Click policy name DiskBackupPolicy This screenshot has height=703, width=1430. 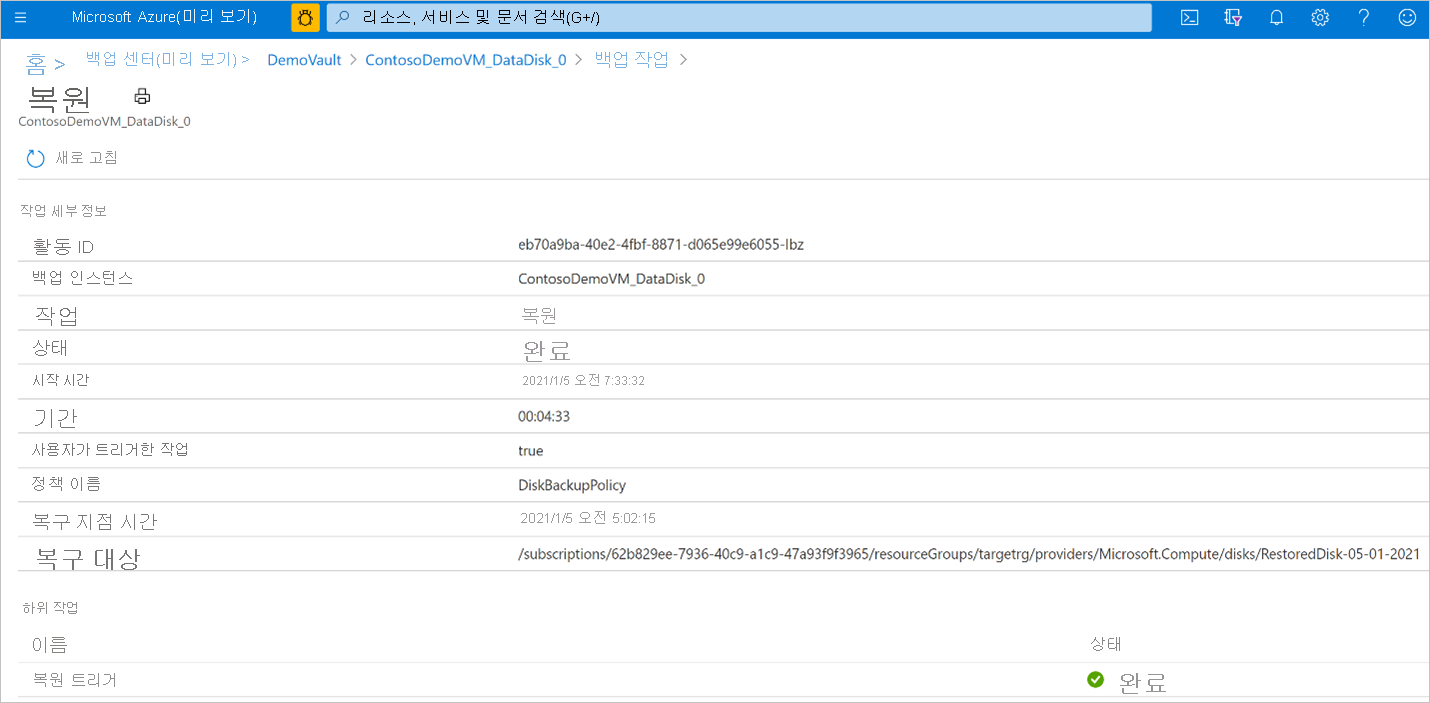click(572, 485)
